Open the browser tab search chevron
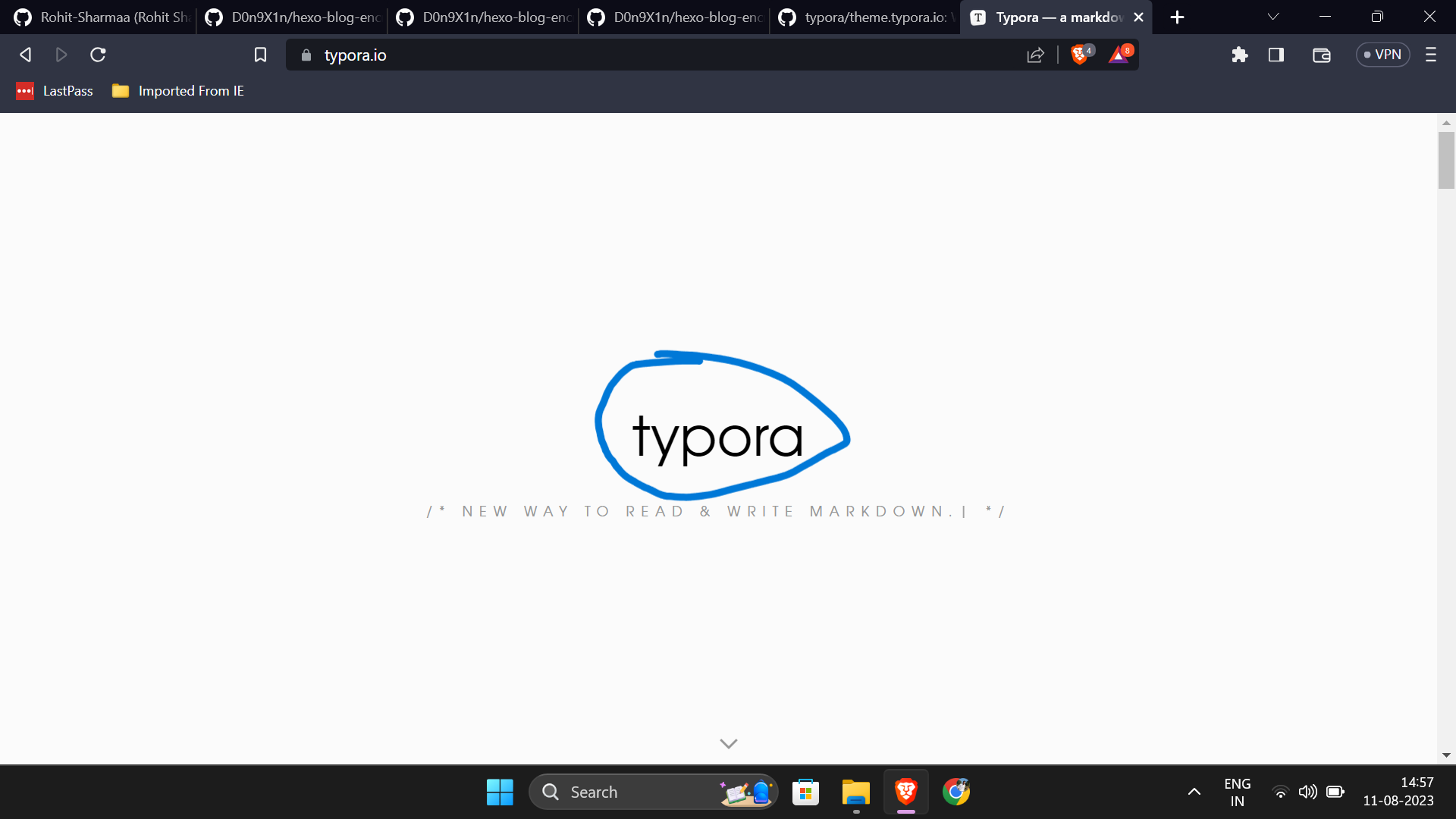Image resolution: width=1456 pixels, height=819 pixels. [x=1272, y=16]
